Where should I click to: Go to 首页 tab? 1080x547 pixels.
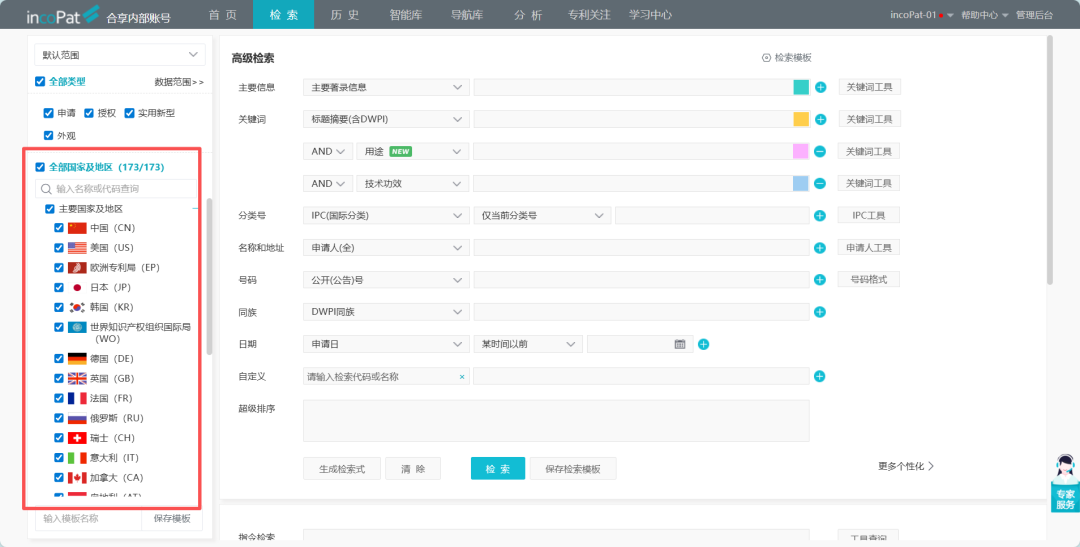pyautogui.click(x=222, y=14)
